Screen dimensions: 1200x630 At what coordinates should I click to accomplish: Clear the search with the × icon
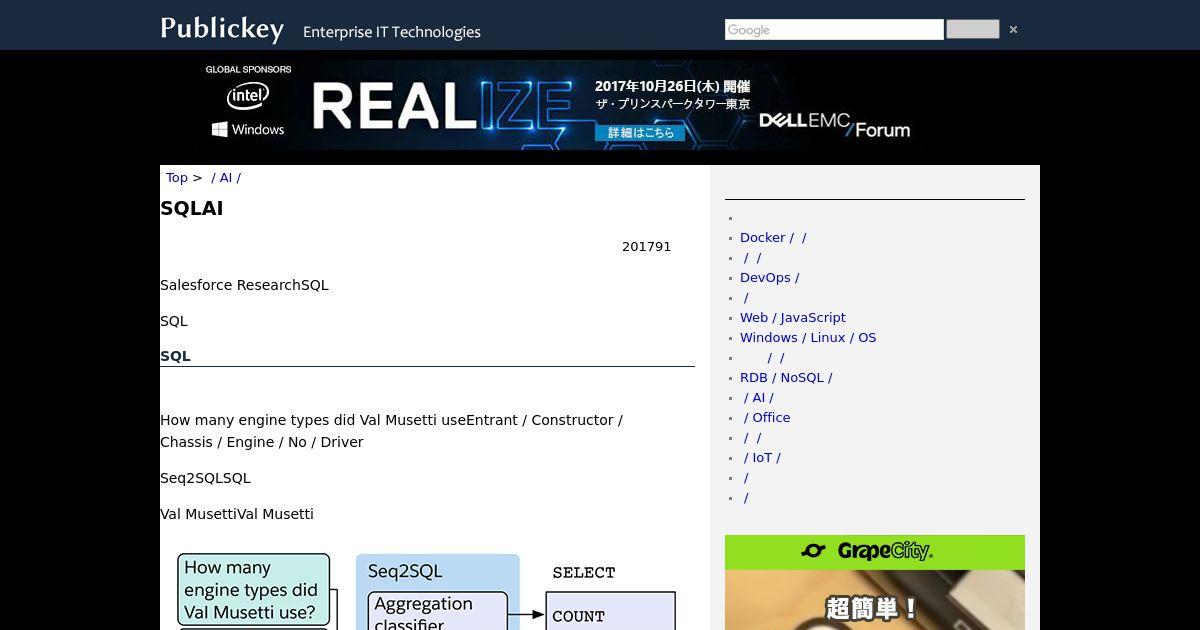1013,30
